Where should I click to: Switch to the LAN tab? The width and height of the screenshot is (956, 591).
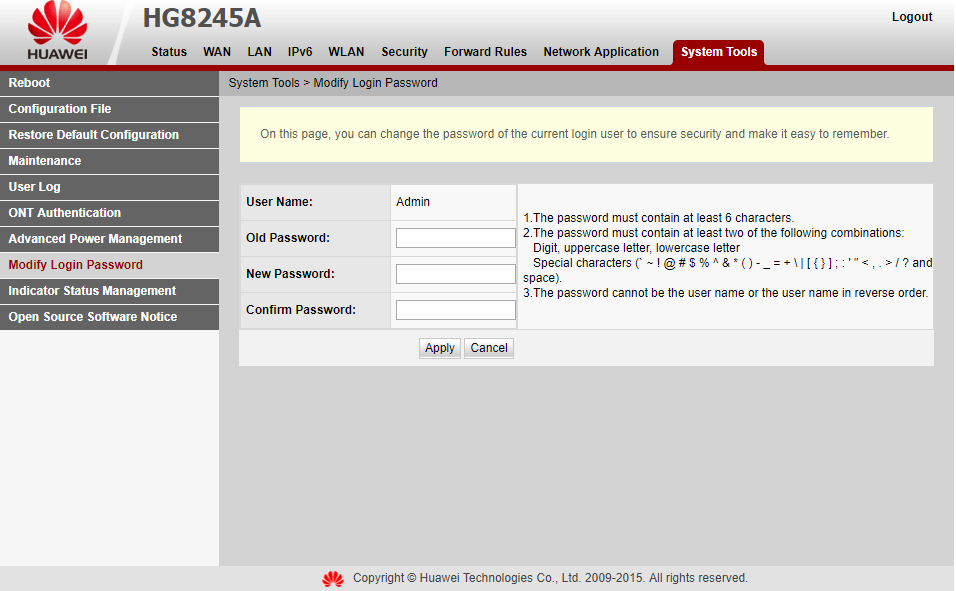pyautogui.click(x=259, y=52)
